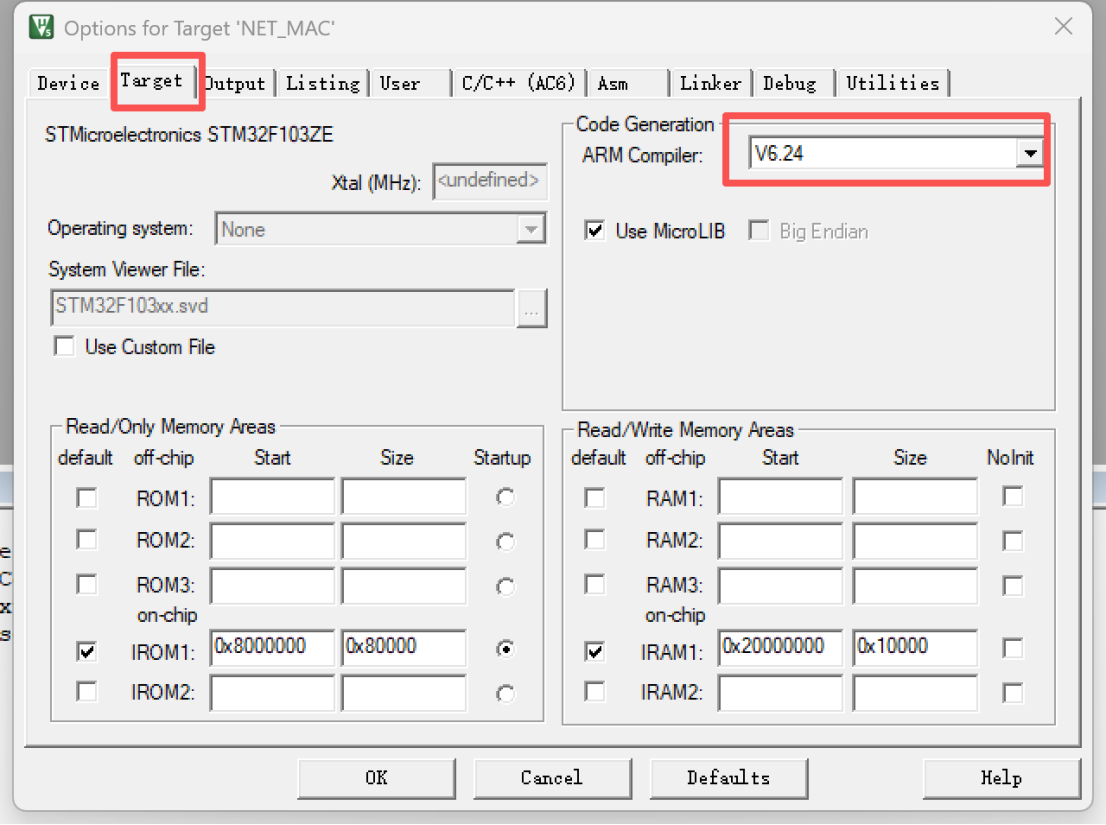Close the Options for Target dialog
Screen dimensions: 1106x825
click(1063, 27)
